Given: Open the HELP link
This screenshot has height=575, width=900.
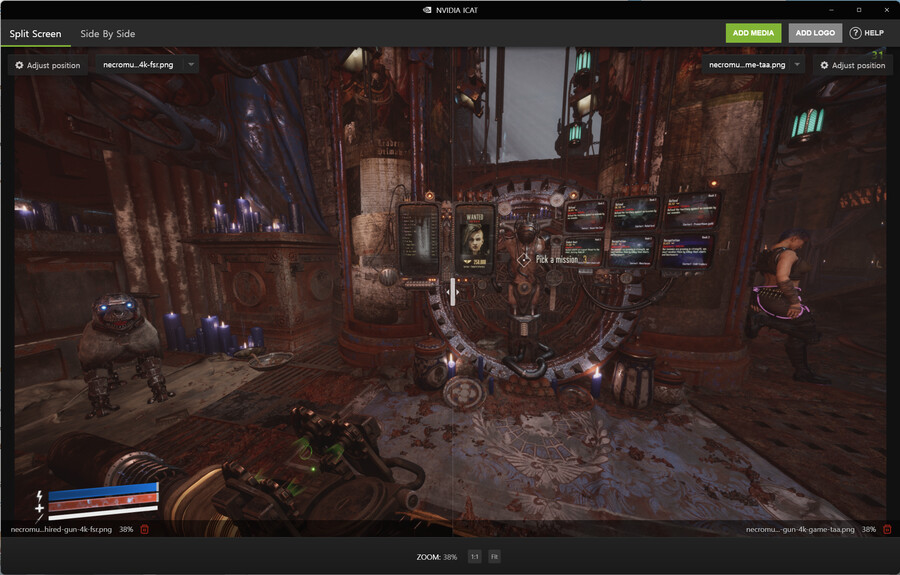Looking at the screenshot, I should pyautogui.click(x=867, y=33).
